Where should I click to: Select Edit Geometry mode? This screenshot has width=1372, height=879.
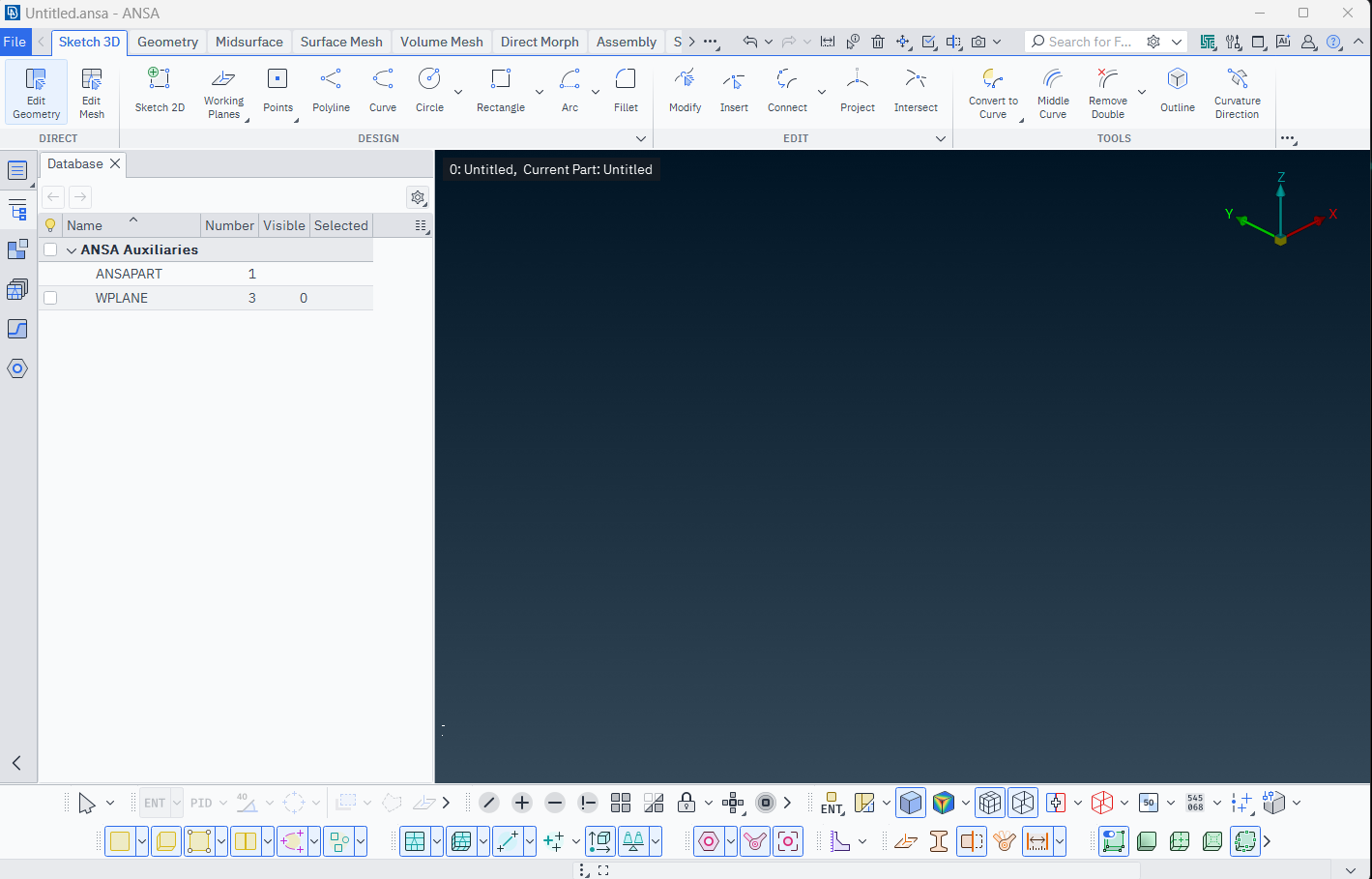pyautogui.click(x=37, y=93)
